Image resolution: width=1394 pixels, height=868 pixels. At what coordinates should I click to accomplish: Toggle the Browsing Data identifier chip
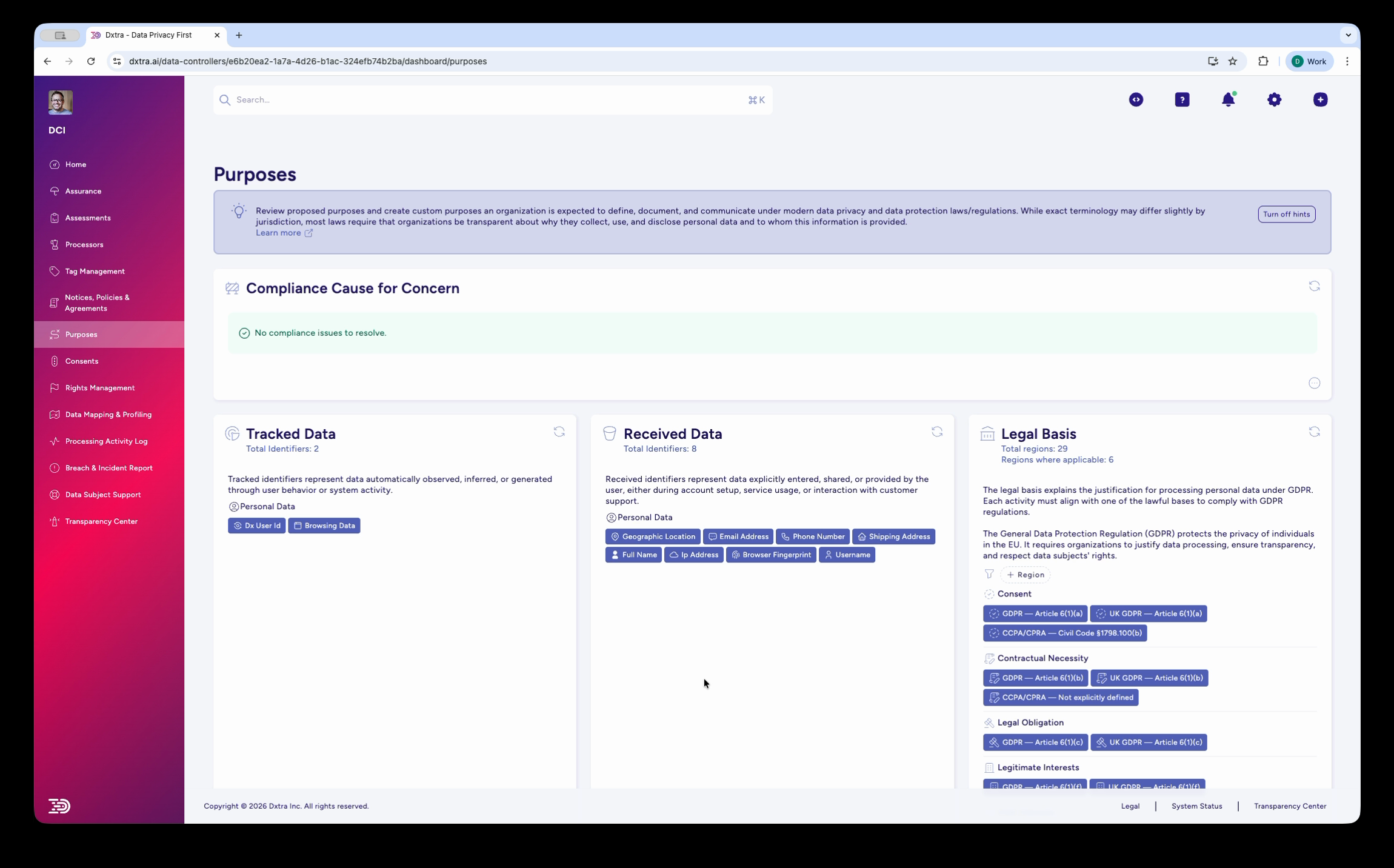(324, 526)
